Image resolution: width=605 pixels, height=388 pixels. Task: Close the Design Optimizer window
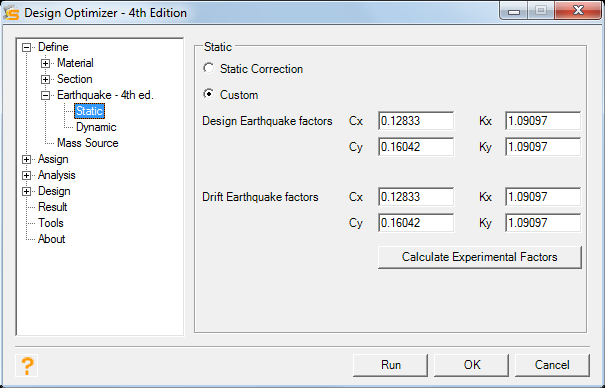click(x=578, y=11)
